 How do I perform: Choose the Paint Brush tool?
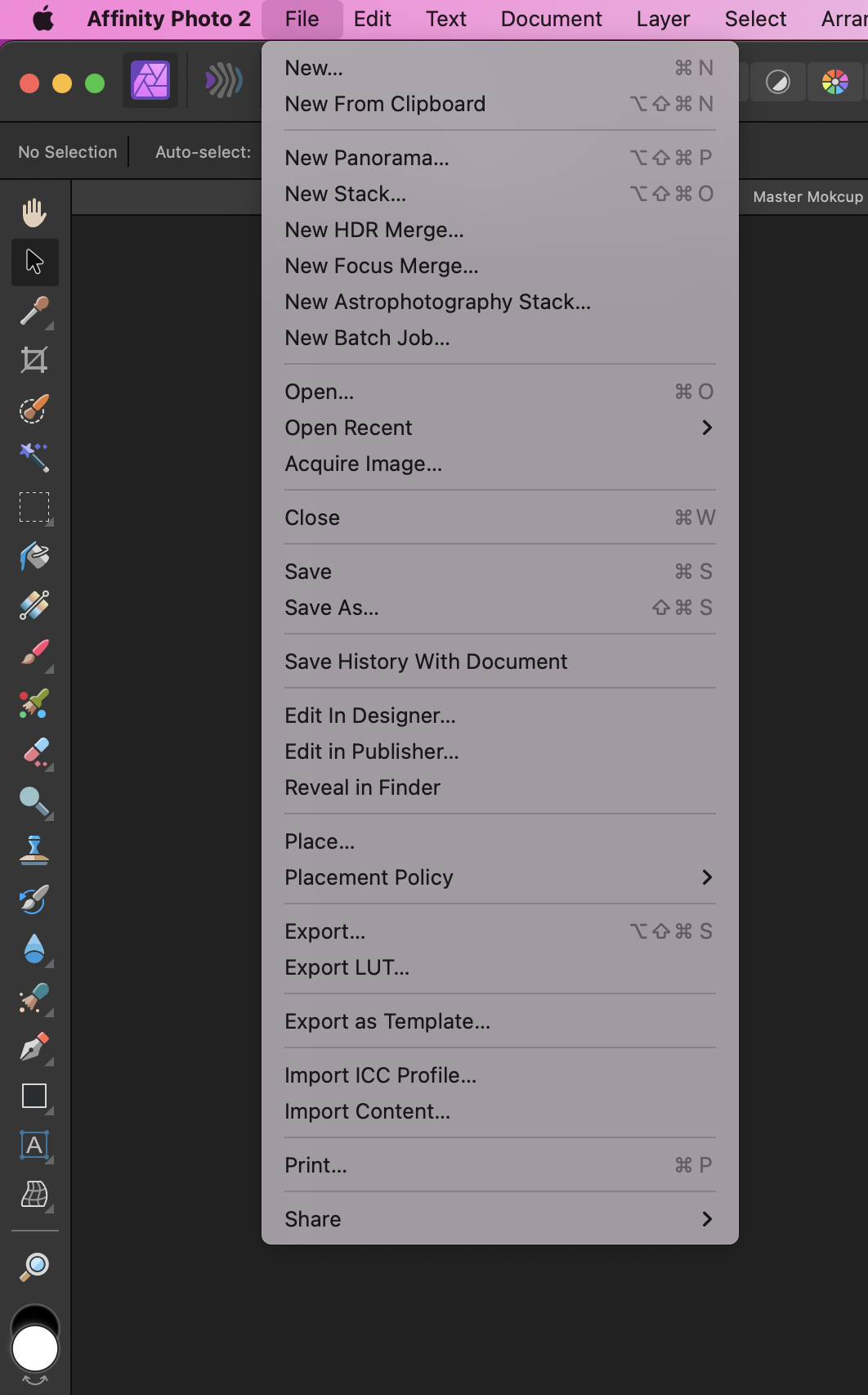(34, 654)
